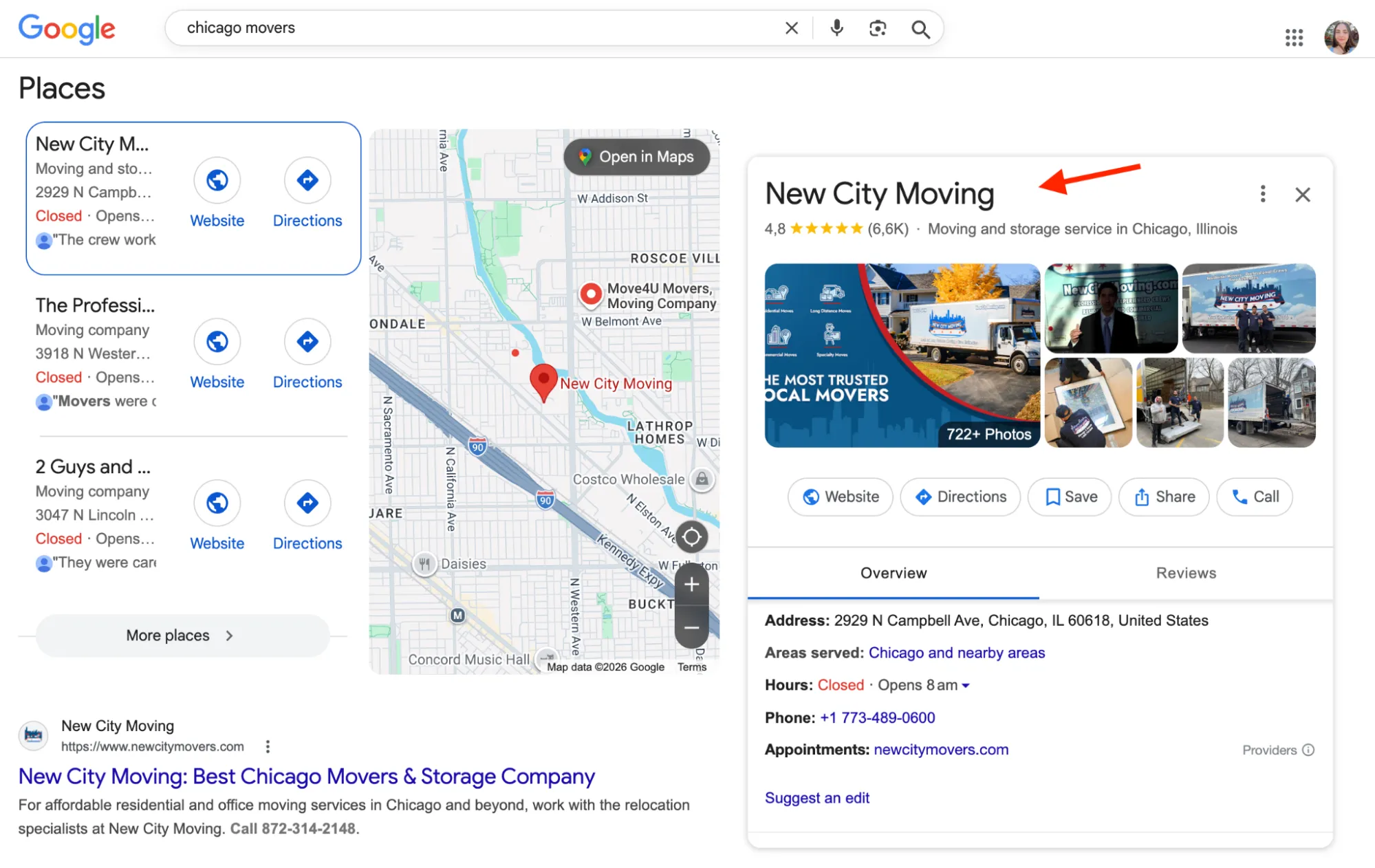Click the red New City Moving map pin

point(543,381)
